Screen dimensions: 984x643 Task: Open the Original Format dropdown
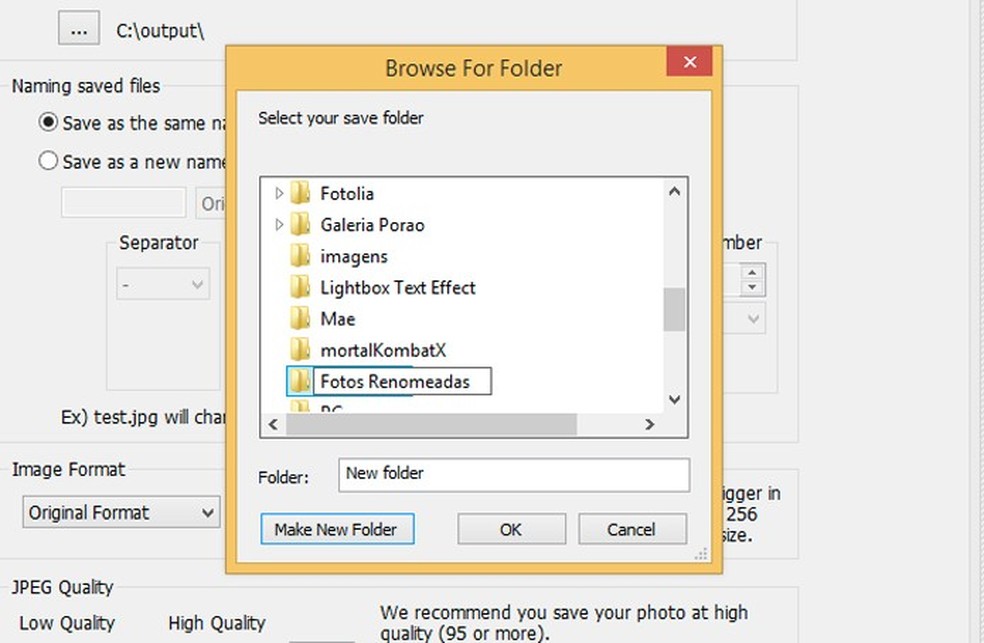coord(121,513)
